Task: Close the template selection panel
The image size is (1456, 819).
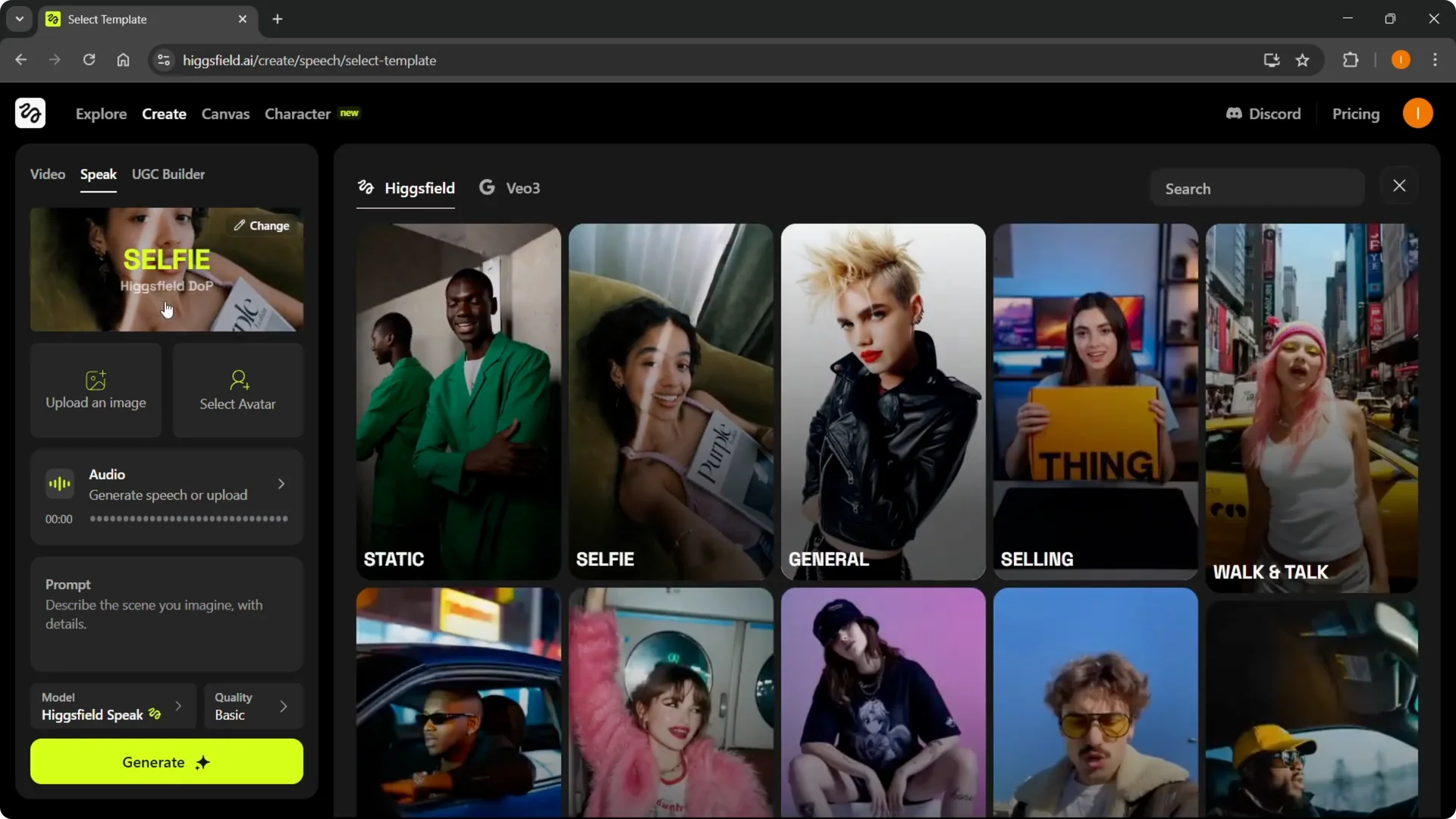Action: point(1399,186)
